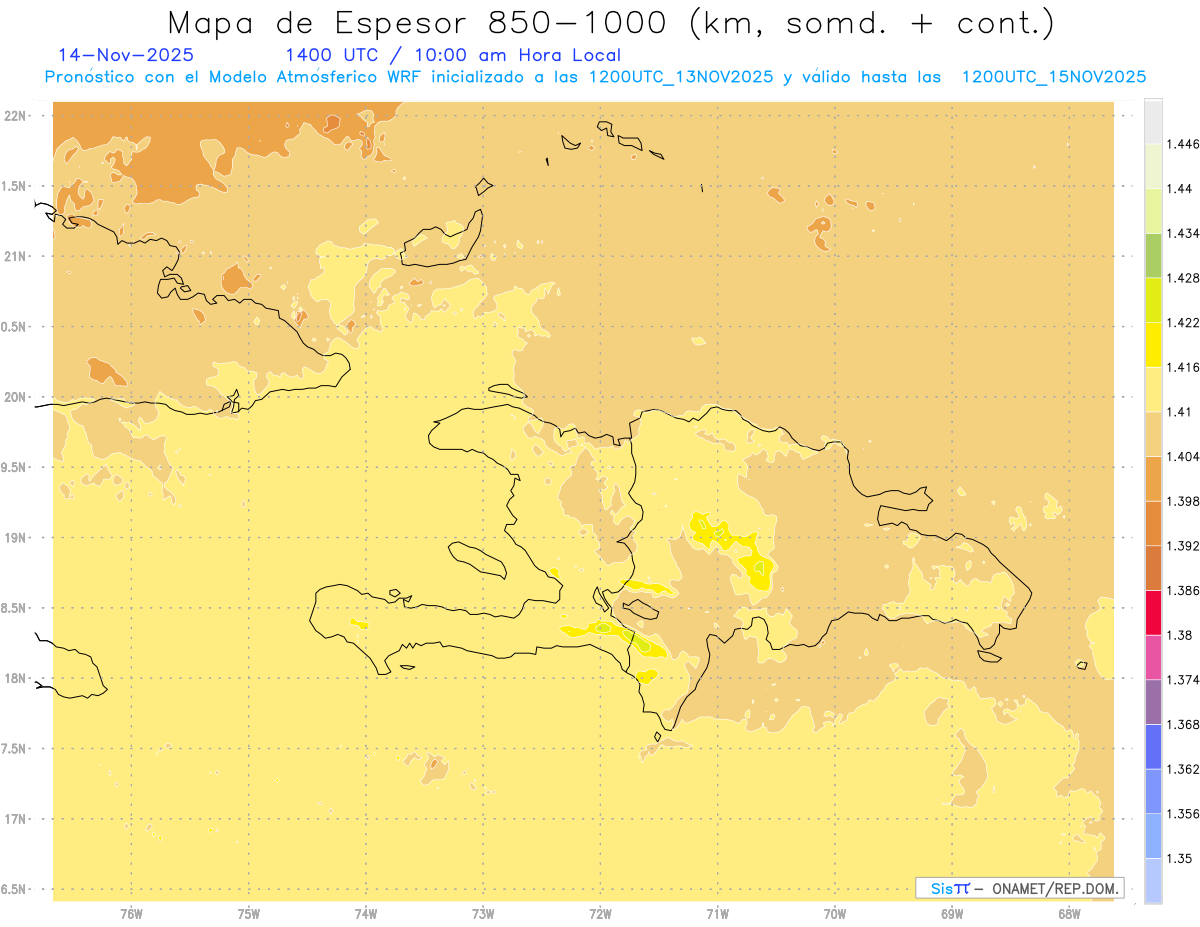
Task: Click the "72W" longitude axis label
Action: (600, 914)
